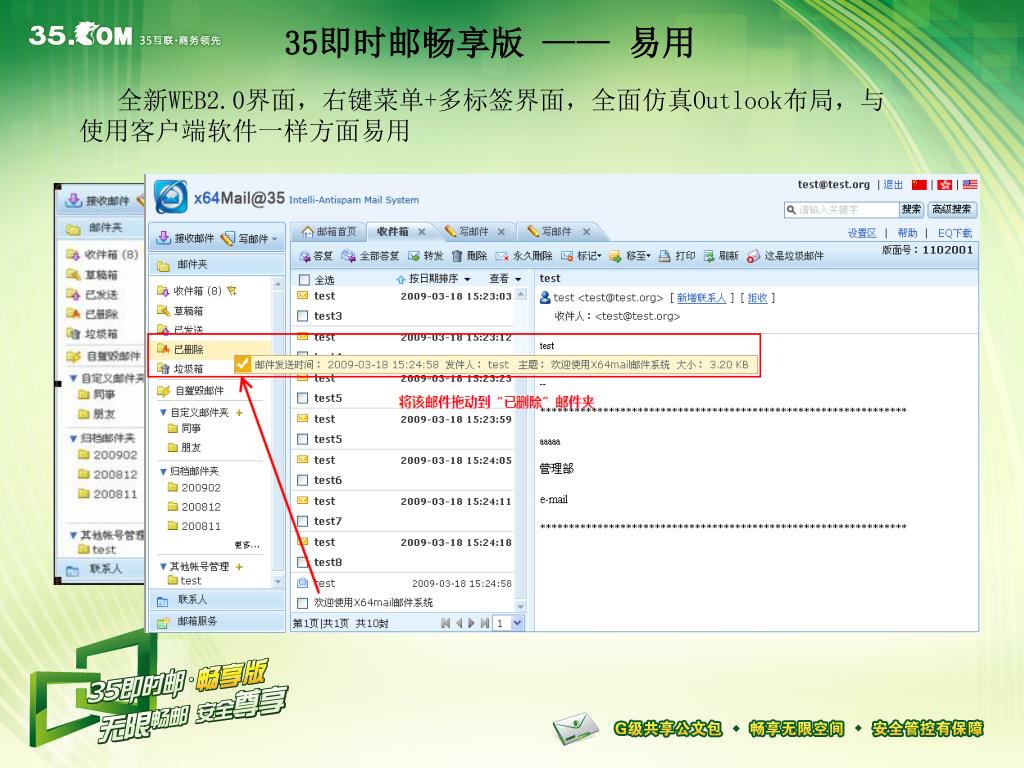Viewport: 1024px width, 768px height.
Task: Click the filter icon next to 收件箱 (8)
Action: 232,291
